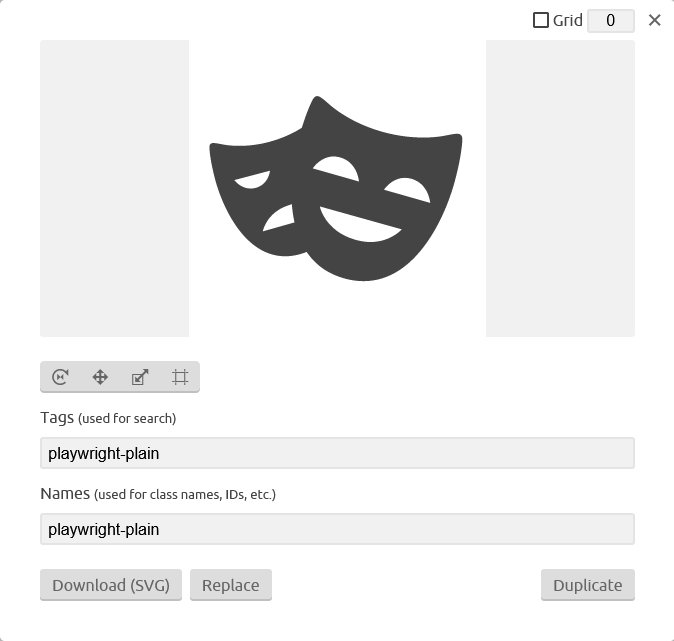Enable the Grid checkbox
Viewport: 674px width, 641px height.
(541, 20)
